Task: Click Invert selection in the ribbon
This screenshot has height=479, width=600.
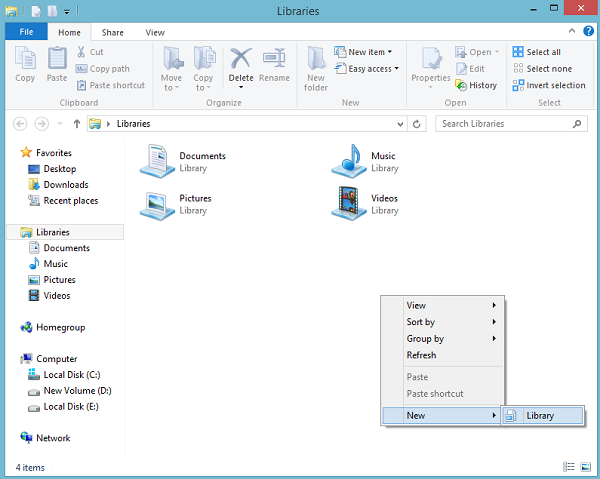Action: pyautogui.click(x=549, y=85)
